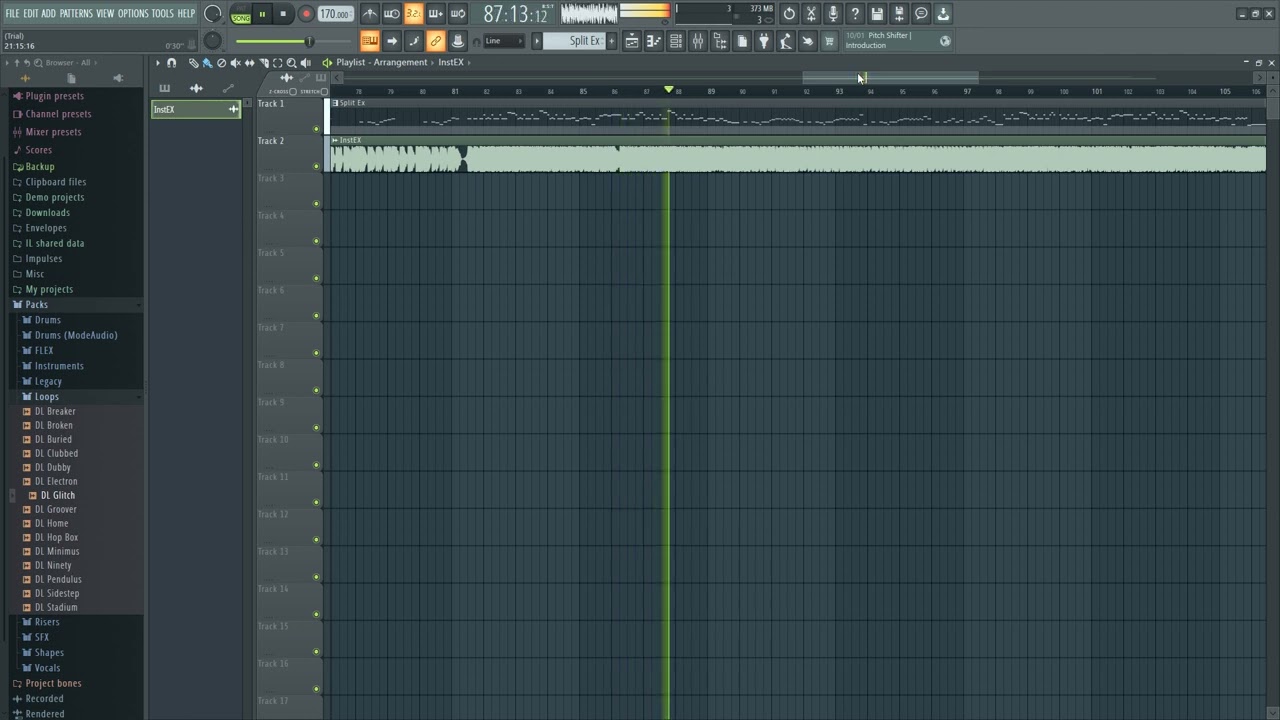Screen dimensions: 1280x720
Task: Toggle loop recording icon
Action: 457,14
